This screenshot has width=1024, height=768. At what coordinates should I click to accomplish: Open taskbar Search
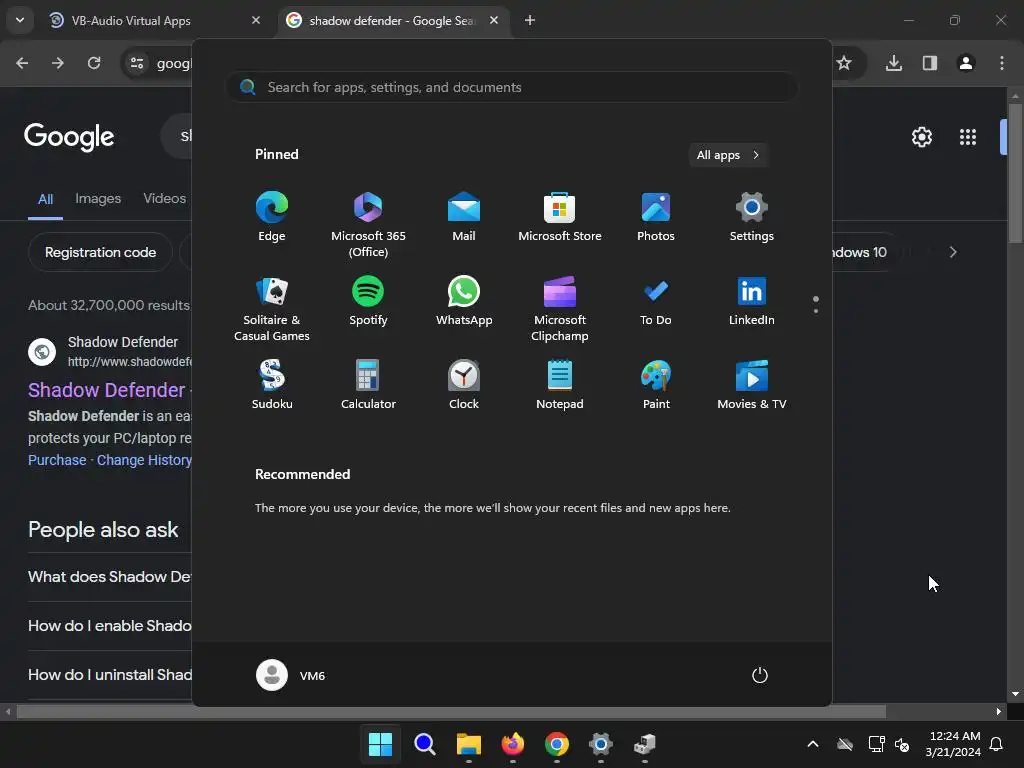point(424,744)
